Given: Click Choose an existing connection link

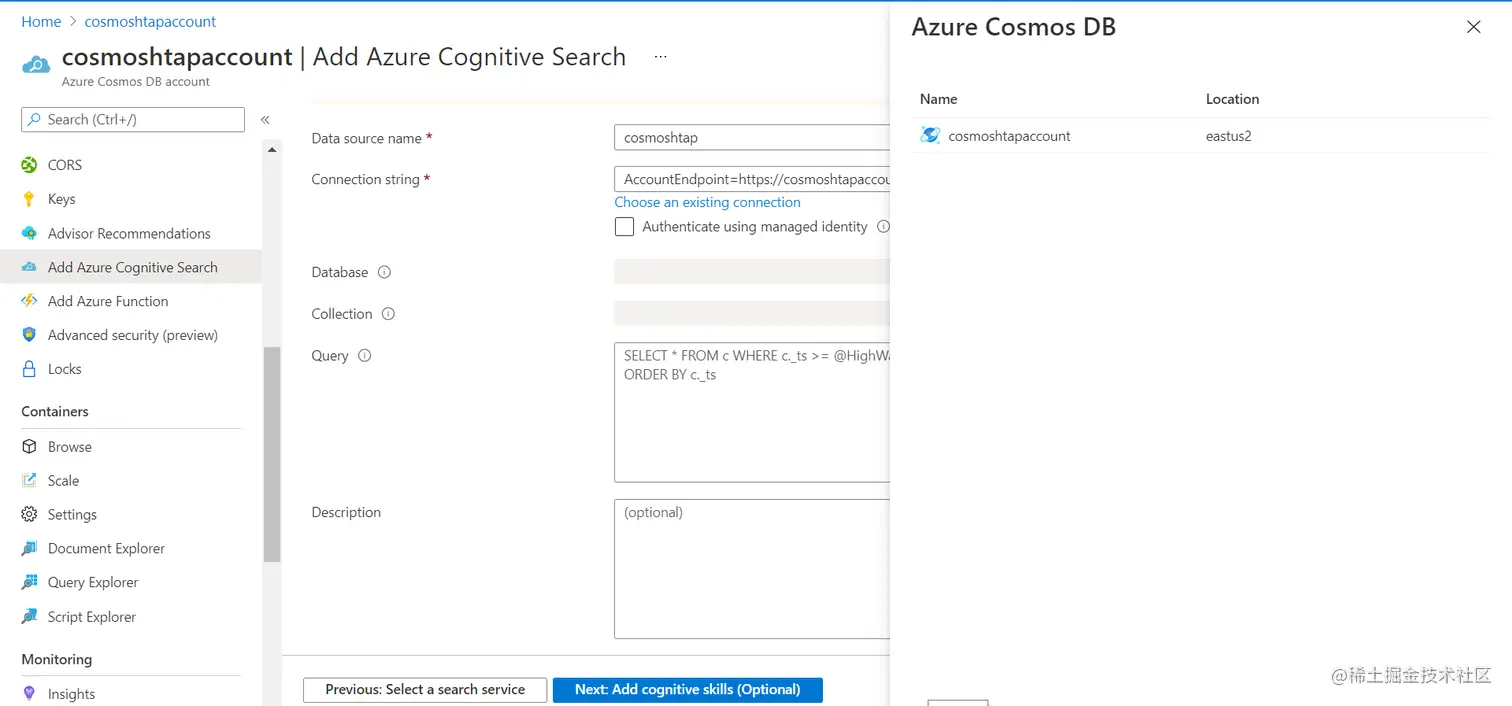Looking at the screenshot, I should click(707, 202).
